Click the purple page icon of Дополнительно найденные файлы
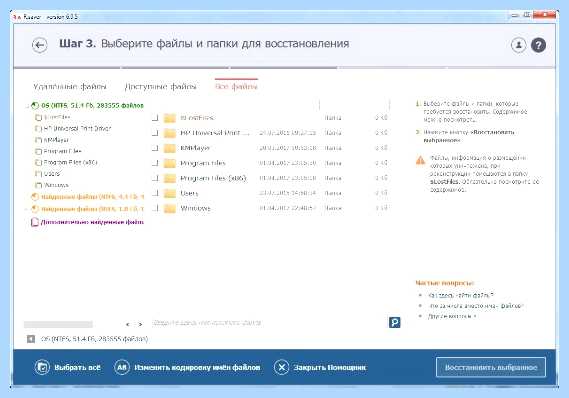Screen dimensions: 569x398 click(35, 222)
